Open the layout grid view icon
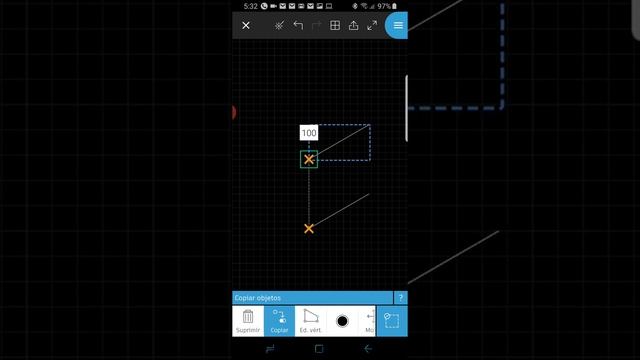Screen dimensions: 640x360 coord(335,25)
